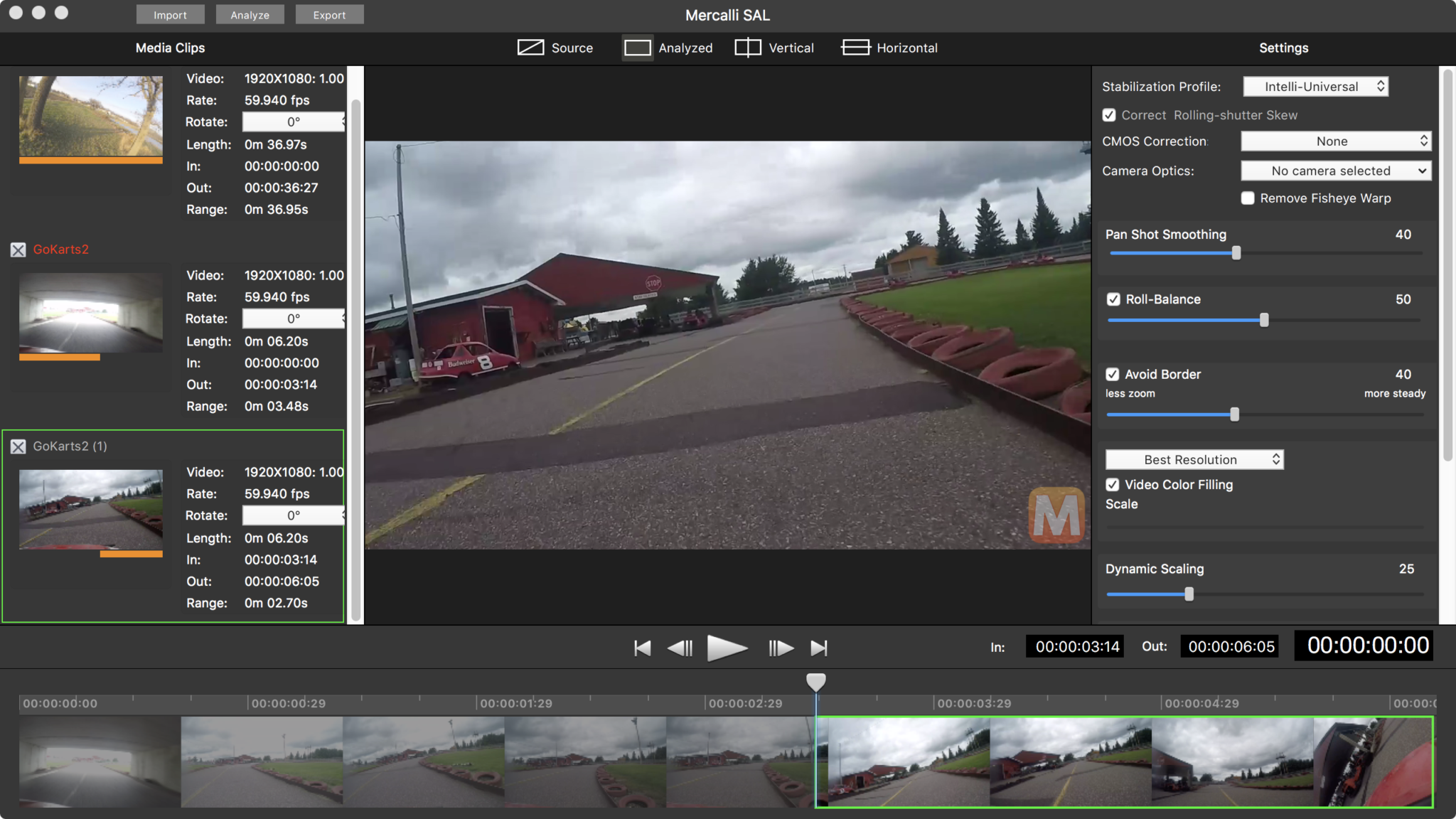The height and width of the screenshot is (819, 1456).
Task: Toggle Video Color Filling checkbox
Action: [x=1113, y=485]
